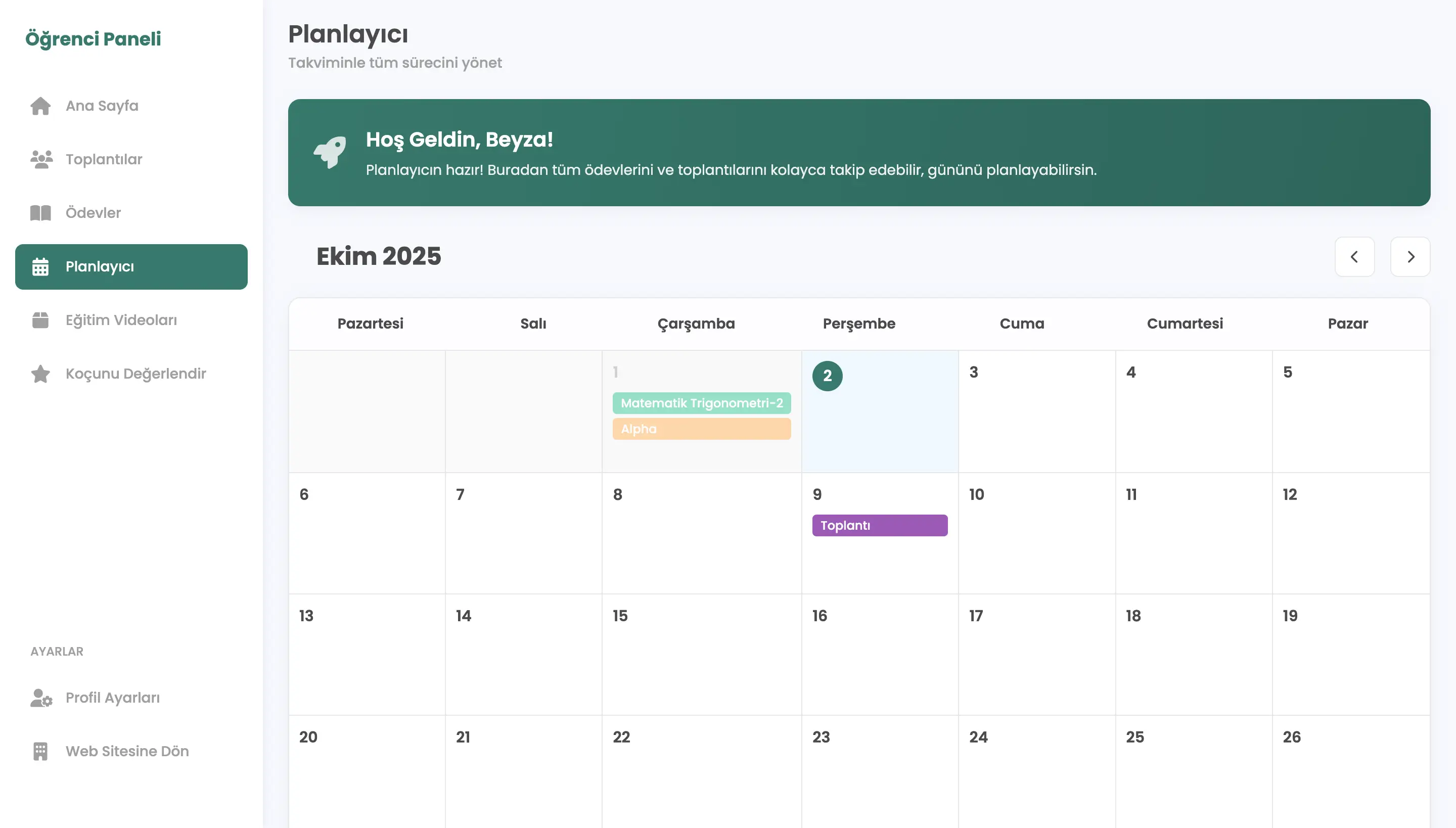1456x828 pixels.
Task: Click the Öğrenci Paneli logo text
Action: click(93, 38)
